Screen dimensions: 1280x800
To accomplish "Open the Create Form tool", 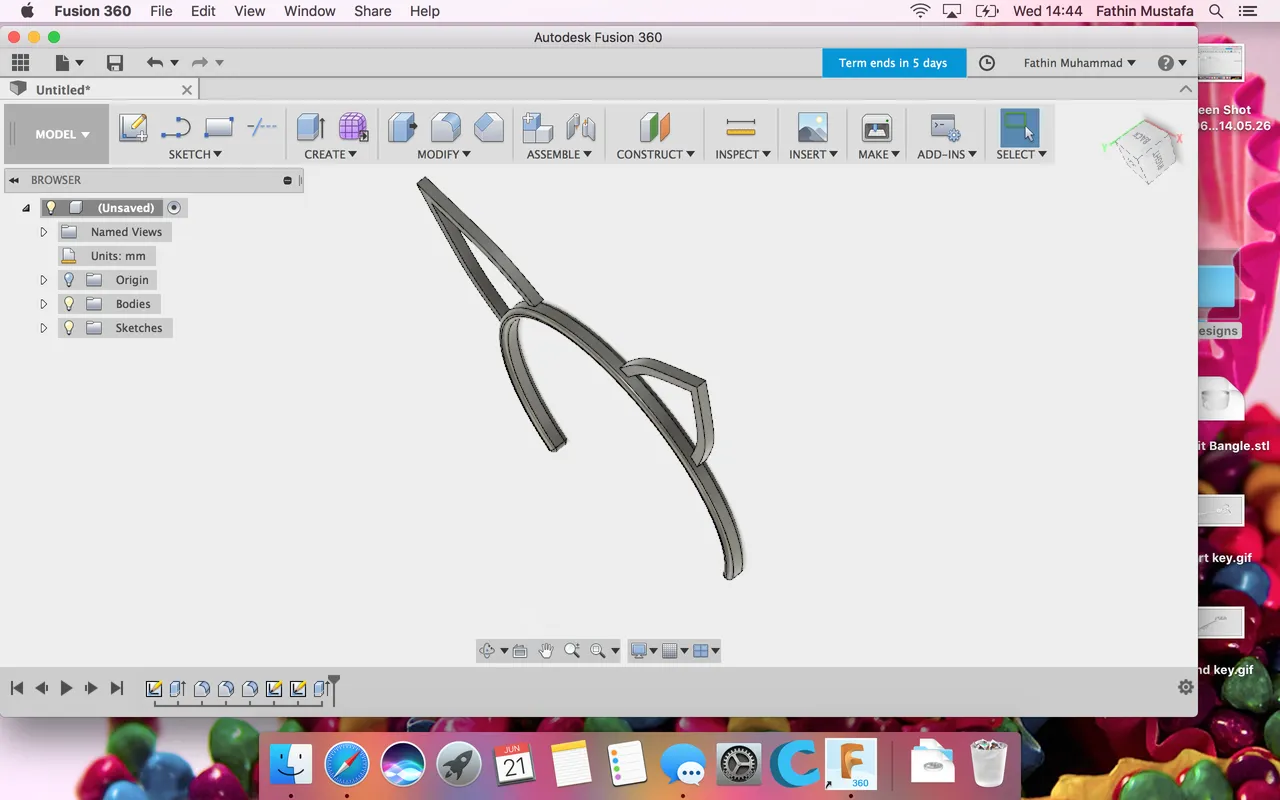I will [353, 127].
